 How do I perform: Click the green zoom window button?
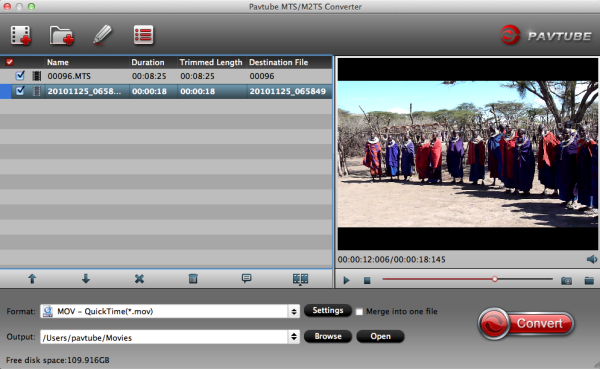[31, 7]
